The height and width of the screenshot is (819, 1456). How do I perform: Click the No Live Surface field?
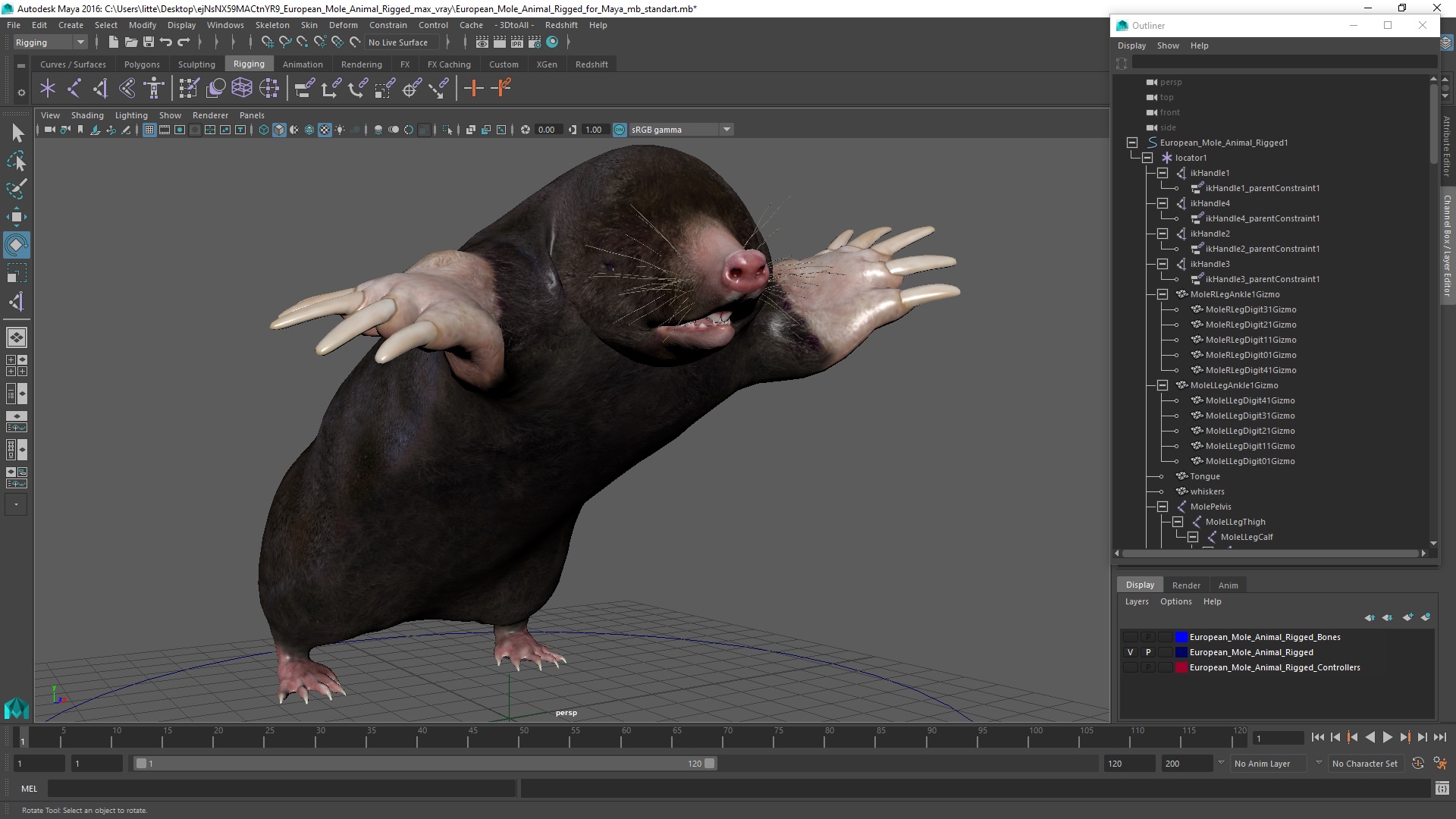pos(402,42)
